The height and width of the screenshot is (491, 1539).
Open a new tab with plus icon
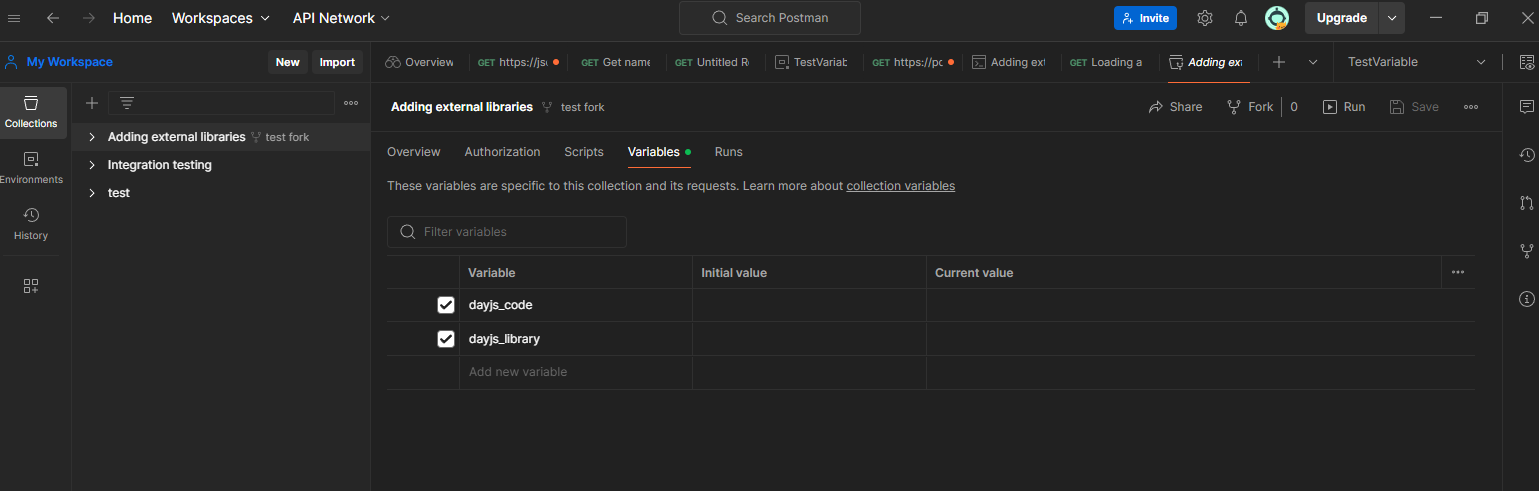click(x=1279, y=62)
